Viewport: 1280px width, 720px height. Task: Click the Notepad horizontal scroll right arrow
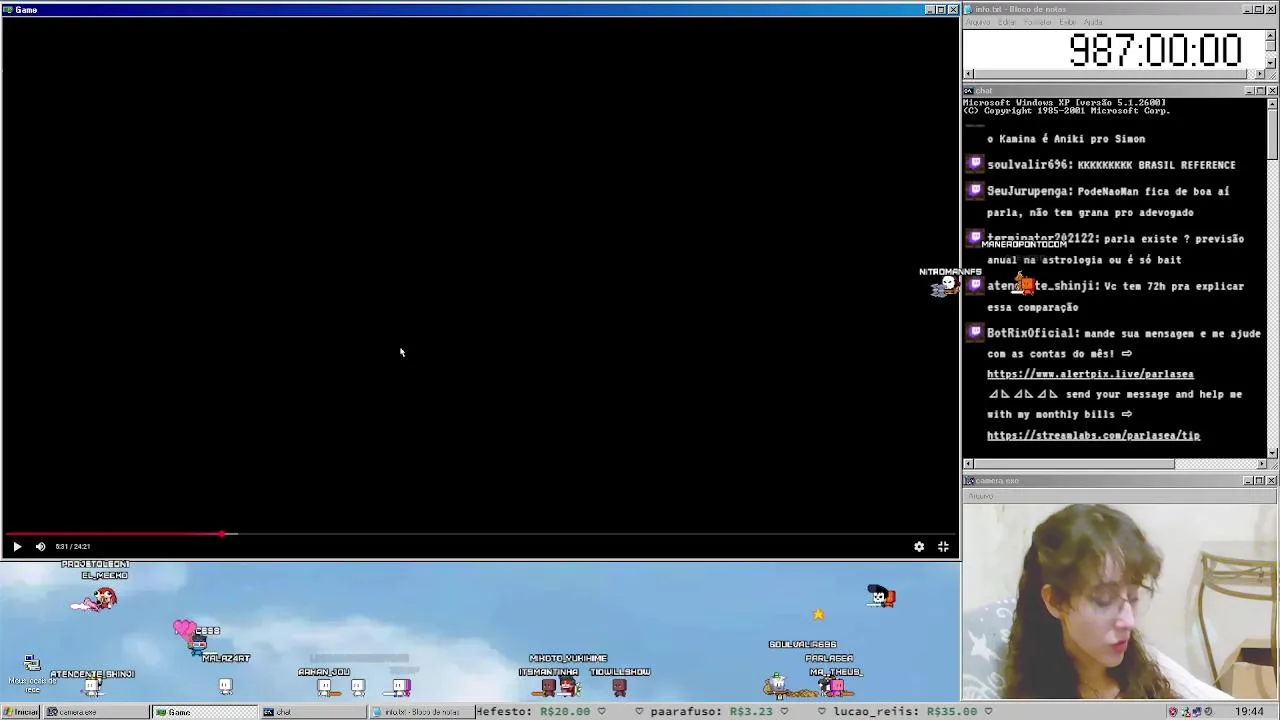[1261, 74]
